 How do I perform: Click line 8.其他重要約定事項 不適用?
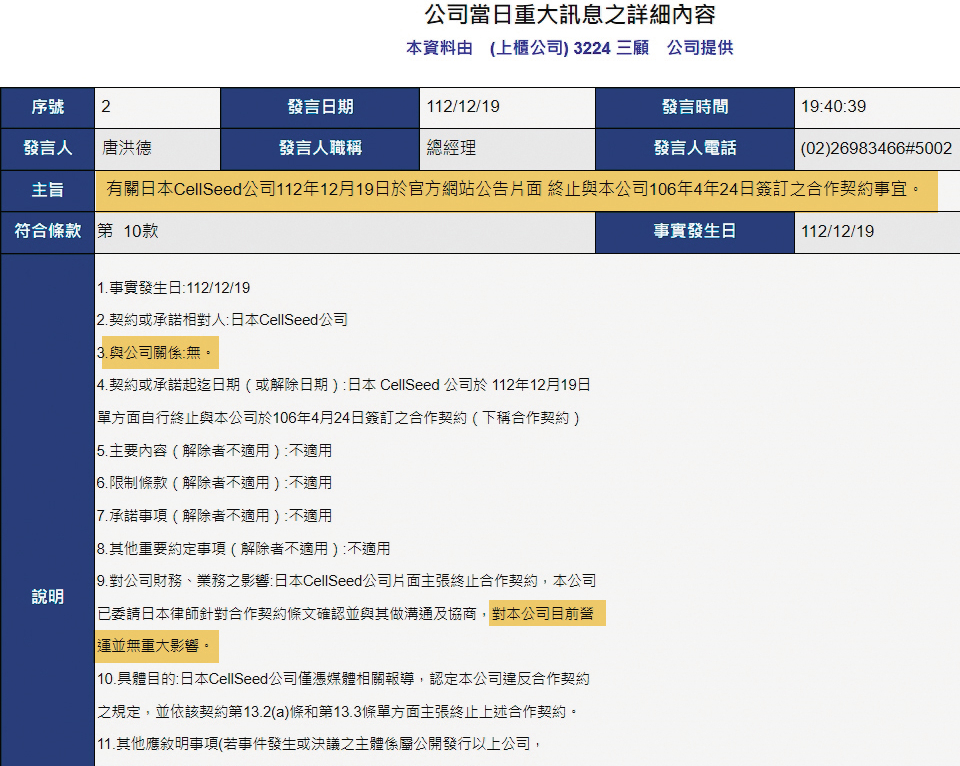coord(244,549)
